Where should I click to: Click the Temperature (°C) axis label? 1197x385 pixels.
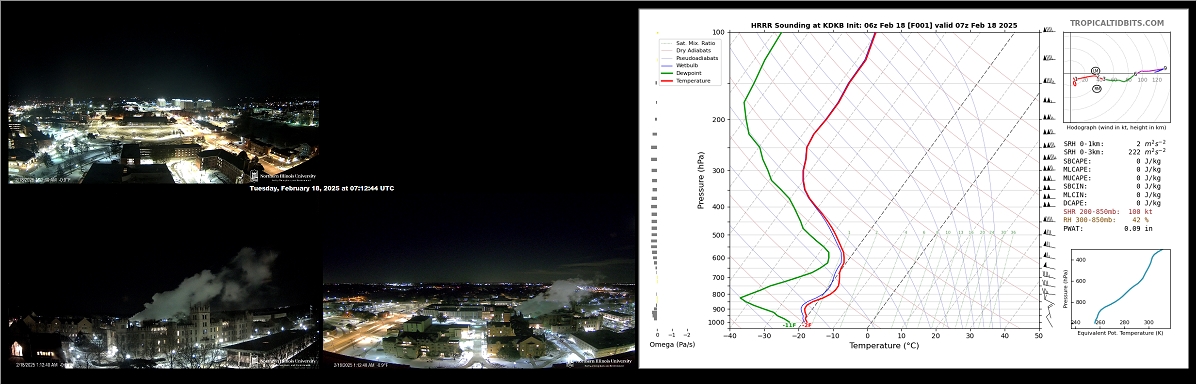point(883,346)
